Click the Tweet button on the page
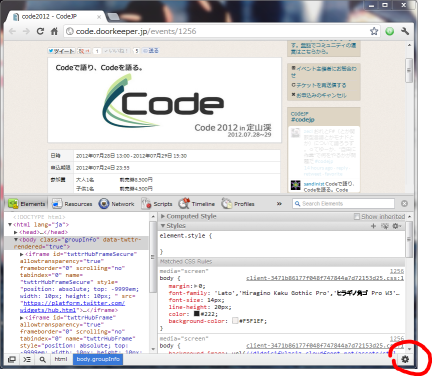Screen dimensions: 432x376 coord(61,51)
